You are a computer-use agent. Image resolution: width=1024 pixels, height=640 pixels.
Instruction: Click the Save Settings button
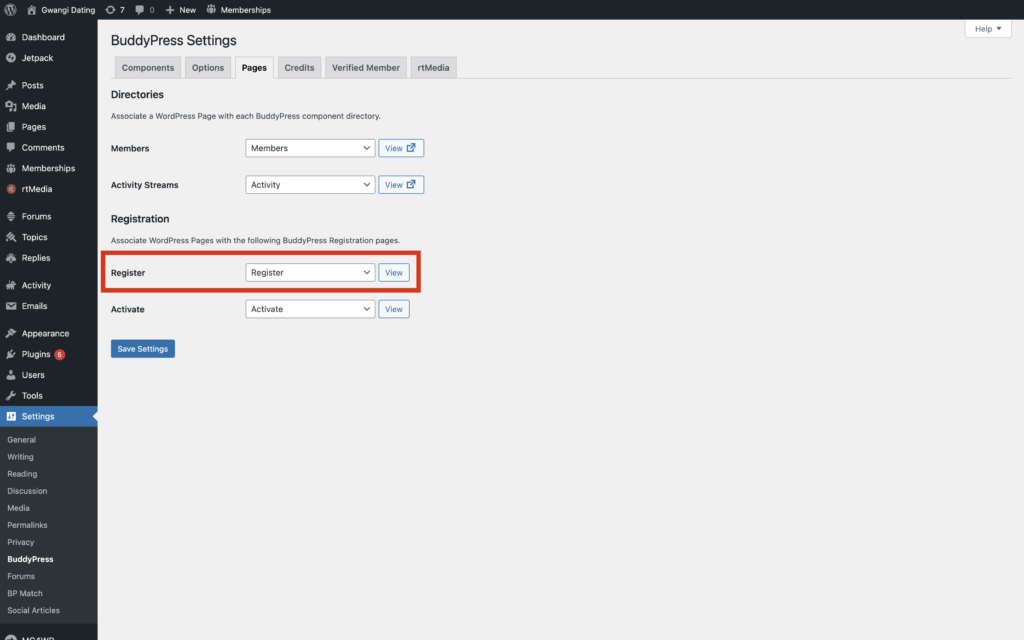coord(142,349)
